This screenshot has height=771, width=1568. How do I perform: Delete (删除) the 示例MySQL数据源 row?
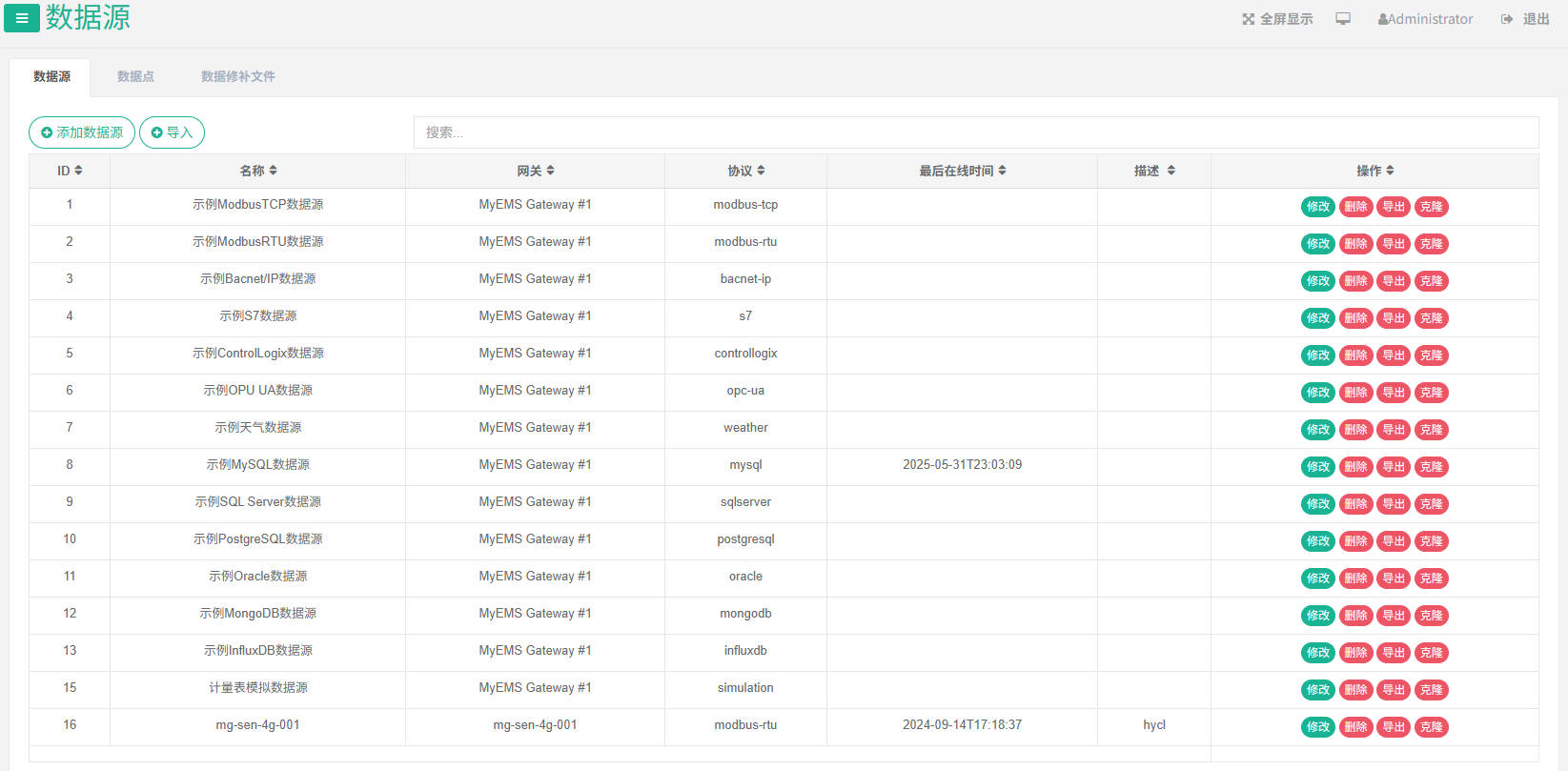tap(1355, 467)
